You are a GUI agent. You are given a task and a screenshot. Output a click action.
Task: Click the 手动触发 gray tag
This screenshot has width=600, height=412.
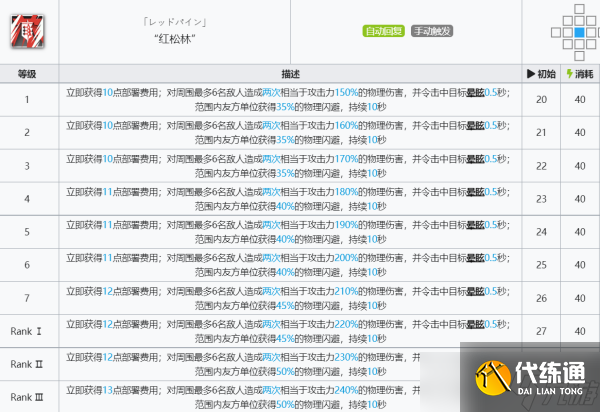click(432, 31)
